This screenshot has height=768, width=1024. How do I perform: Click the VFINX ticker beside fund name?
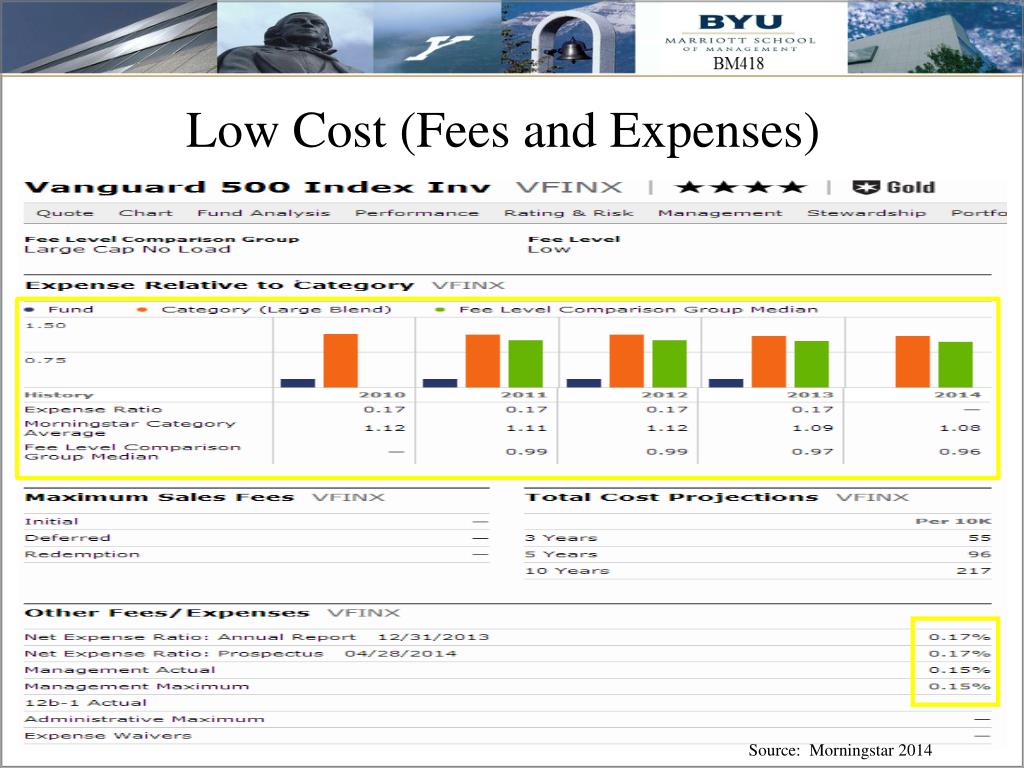click(569, 187)
